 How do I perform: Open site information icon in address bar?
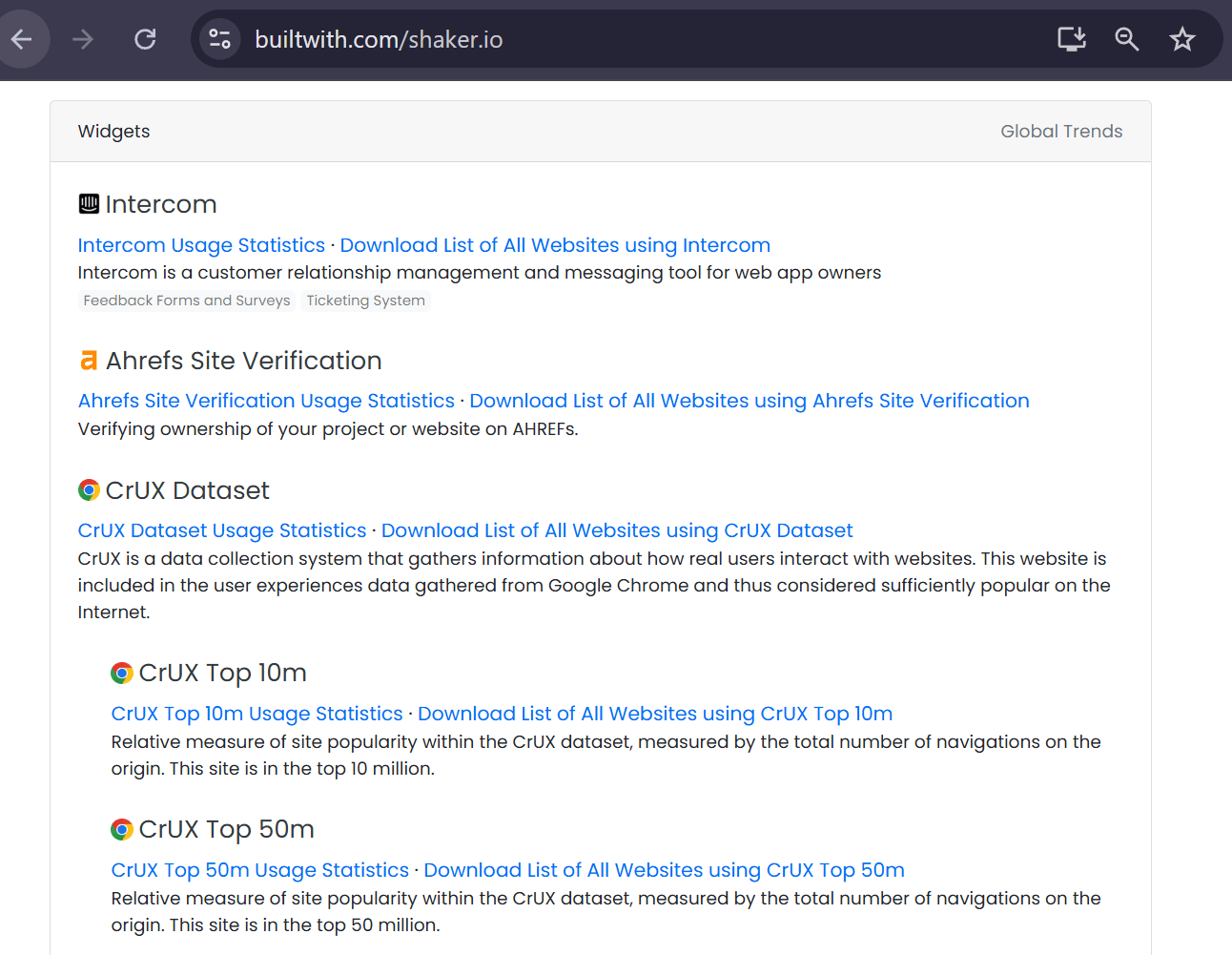pos(220,39)
